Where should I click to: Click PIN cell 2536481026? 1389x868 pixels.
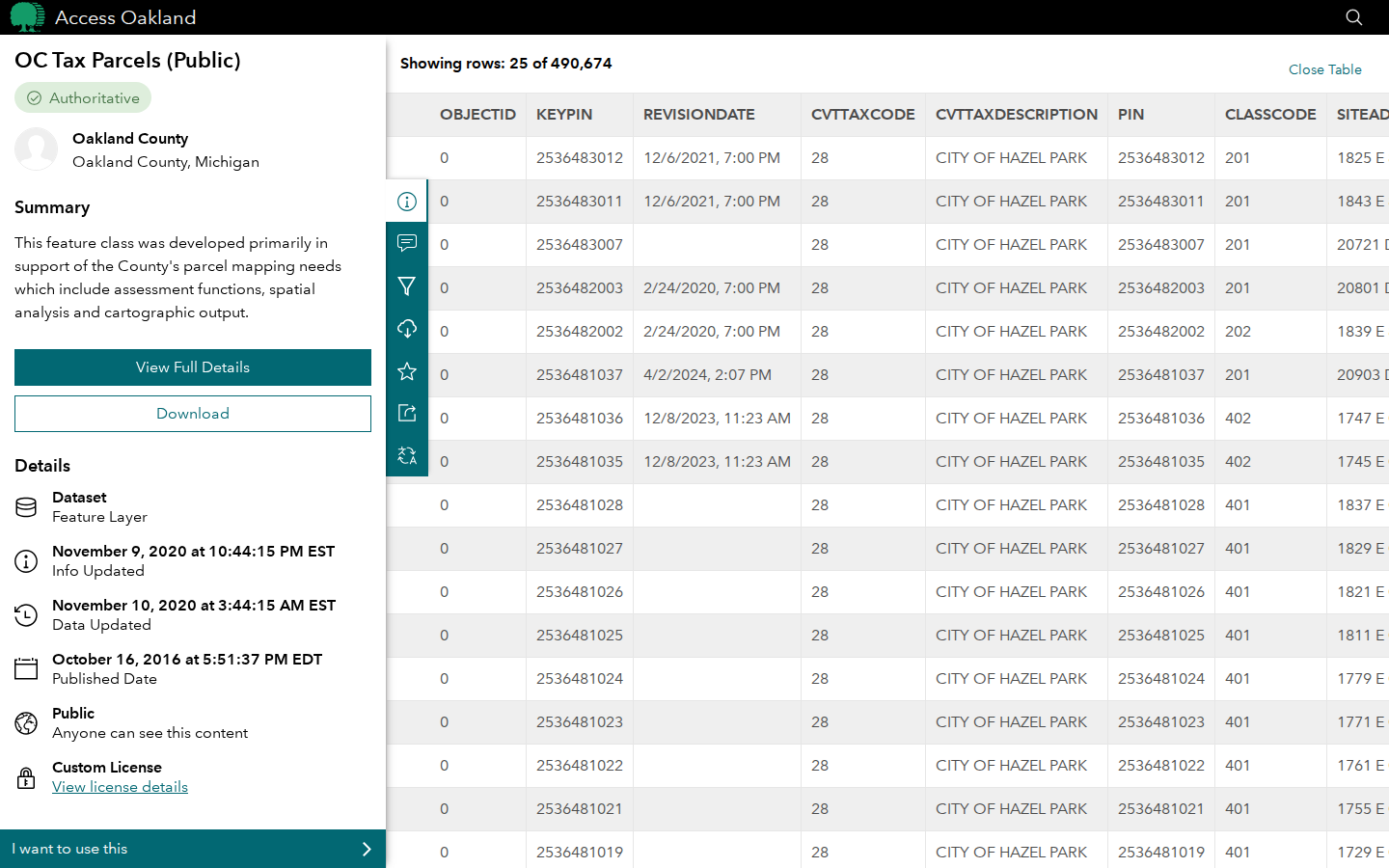point(1161,592)
